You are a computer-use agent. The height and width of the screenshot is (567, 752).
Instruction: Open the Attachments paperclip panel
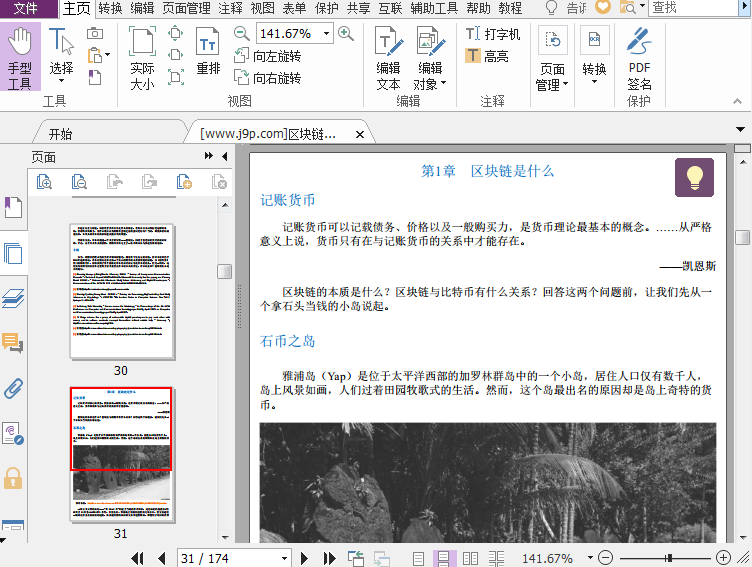(x=13, y=388)
